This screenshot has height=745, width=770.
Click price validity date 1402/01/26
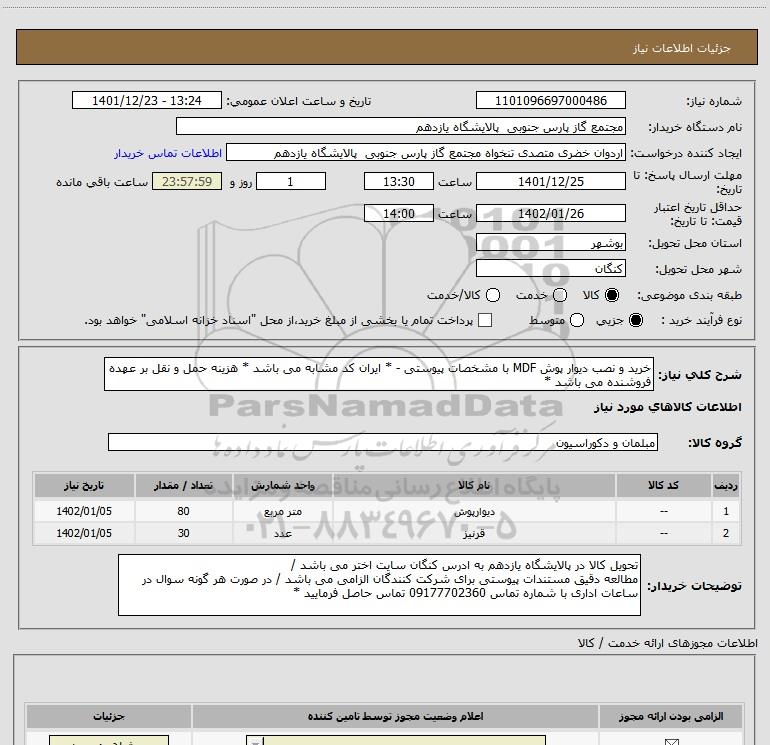click(550, 214)
